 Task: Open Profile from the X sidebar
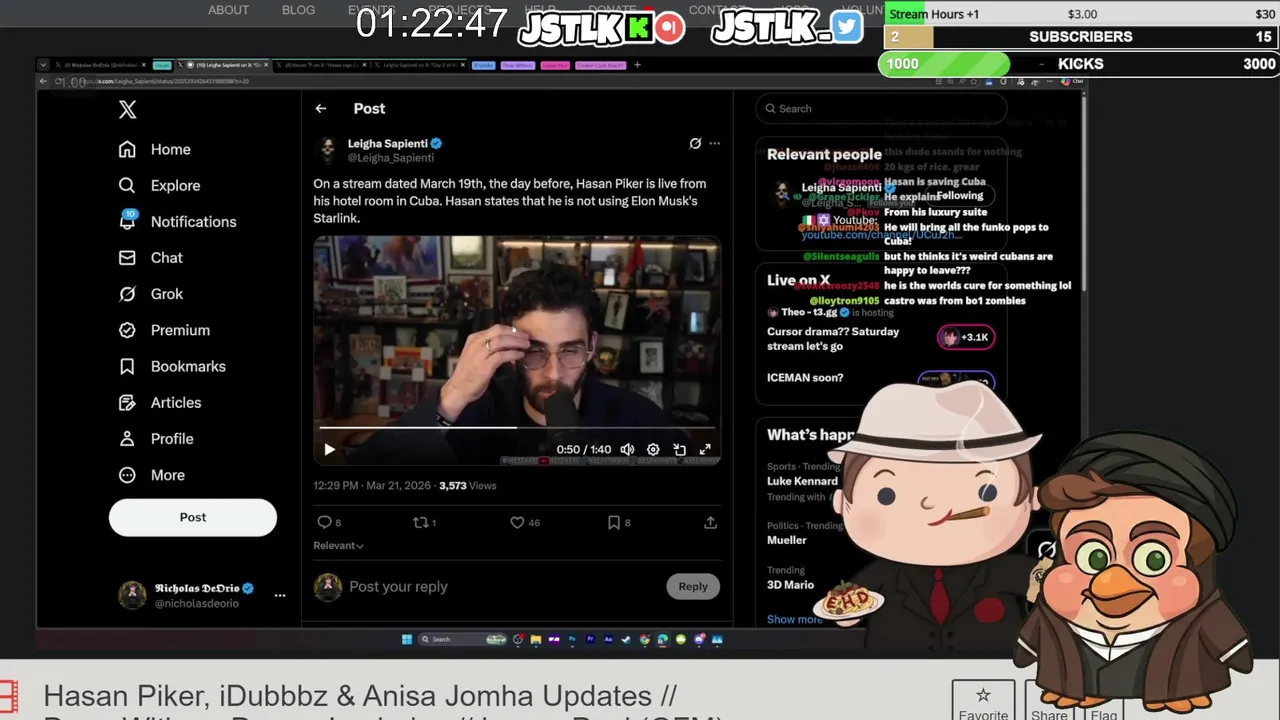(x=157, y=438)
